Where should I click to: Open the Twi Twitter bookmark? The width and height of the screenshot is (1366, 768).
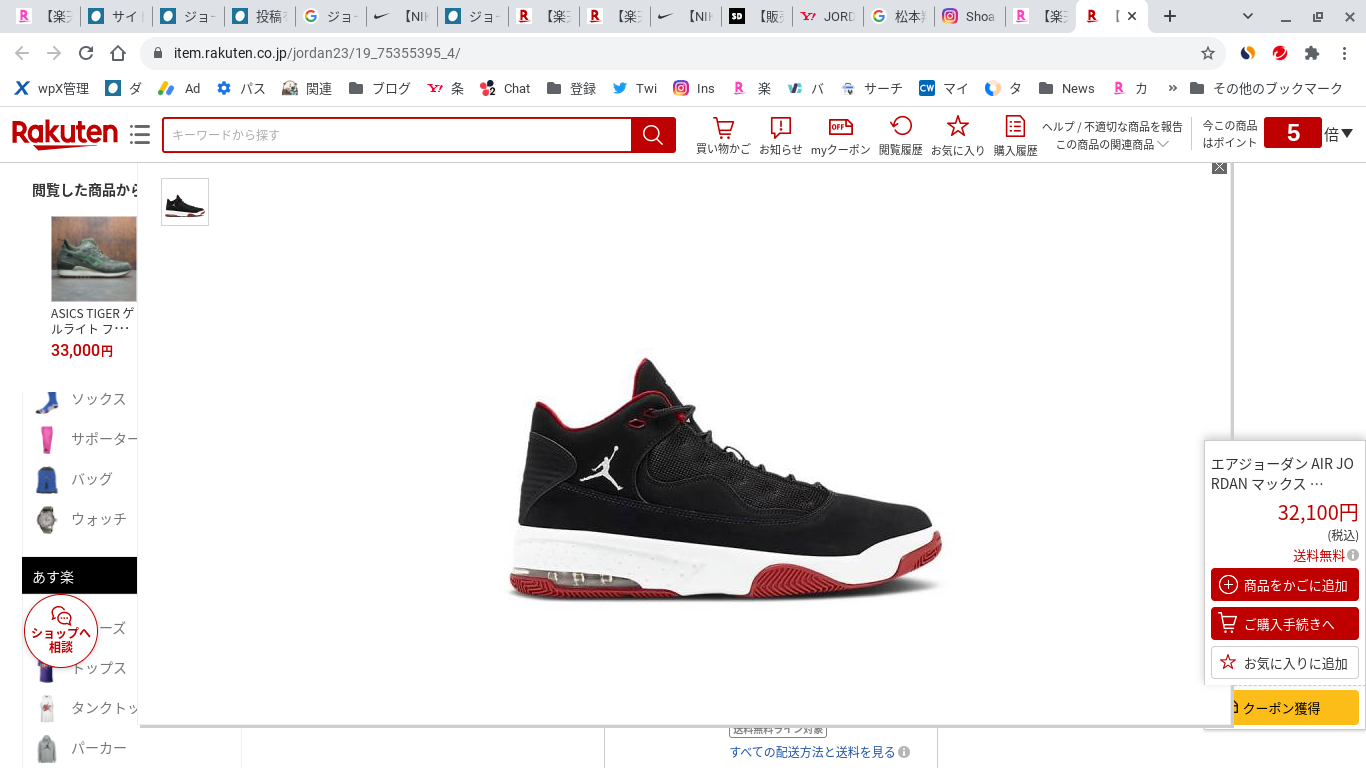(634, 88)
